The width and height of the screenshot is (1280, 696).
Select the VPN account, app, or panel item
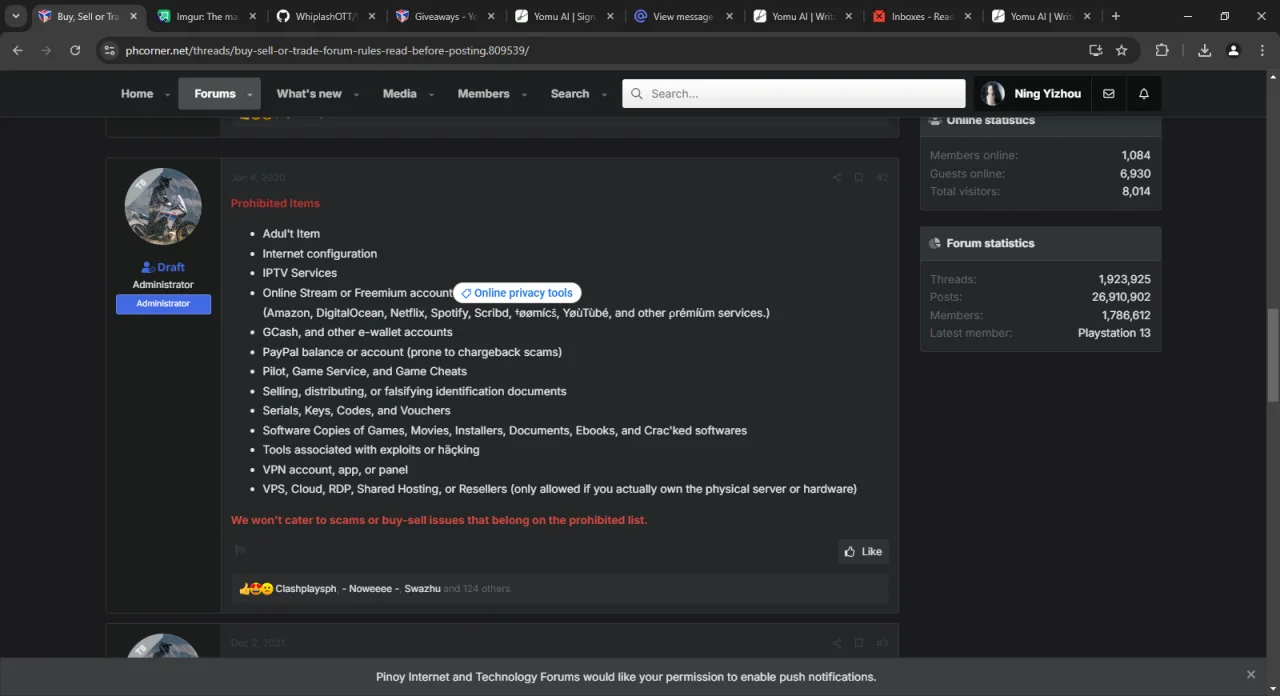pos(335,470)
